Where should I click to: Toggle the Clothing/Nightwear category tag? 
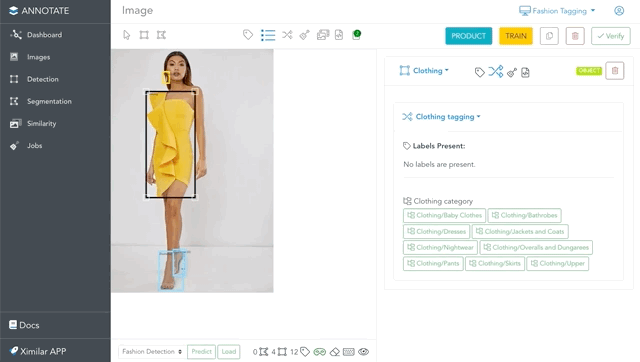440,247
